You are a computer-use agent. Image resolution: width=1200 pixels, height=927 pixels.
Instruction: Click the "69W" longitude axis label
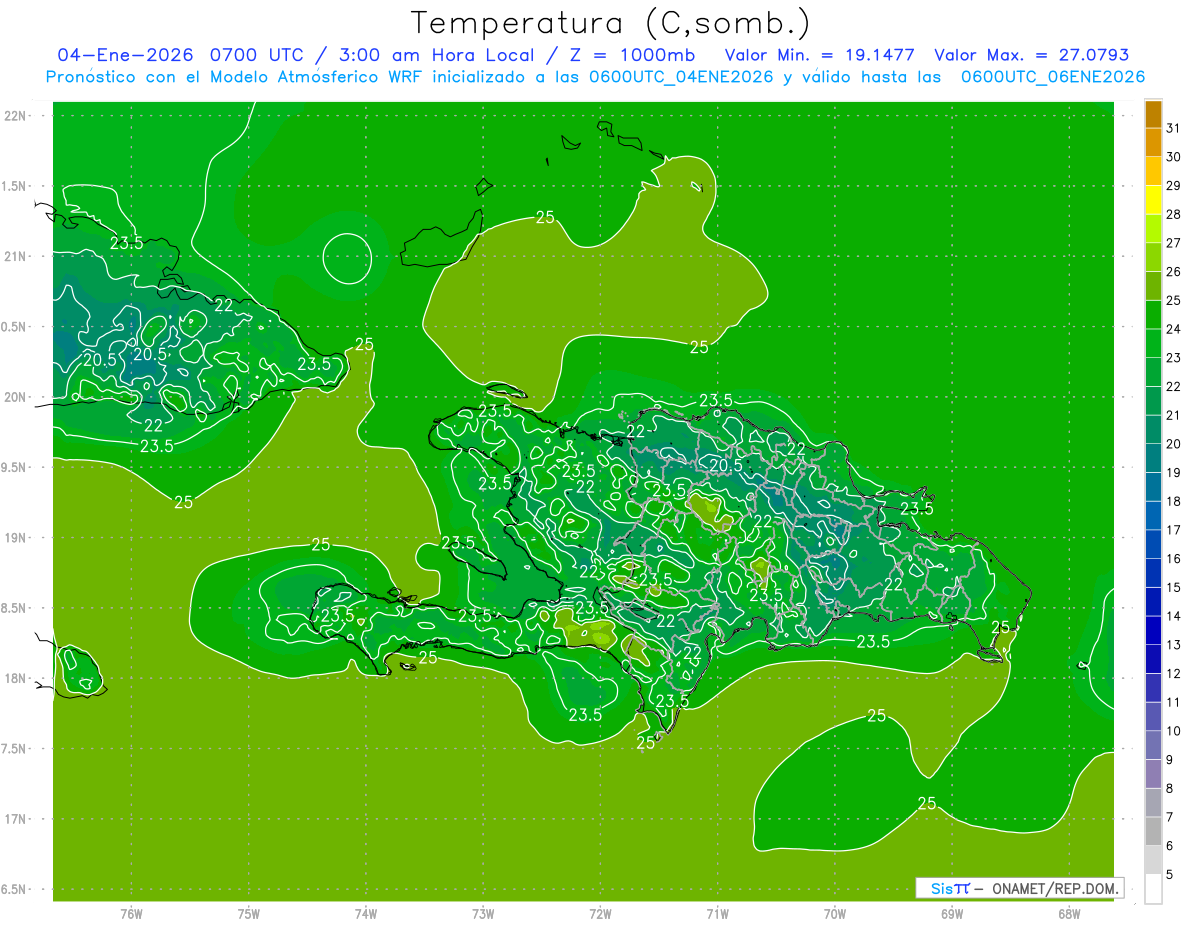click(951, 914)
